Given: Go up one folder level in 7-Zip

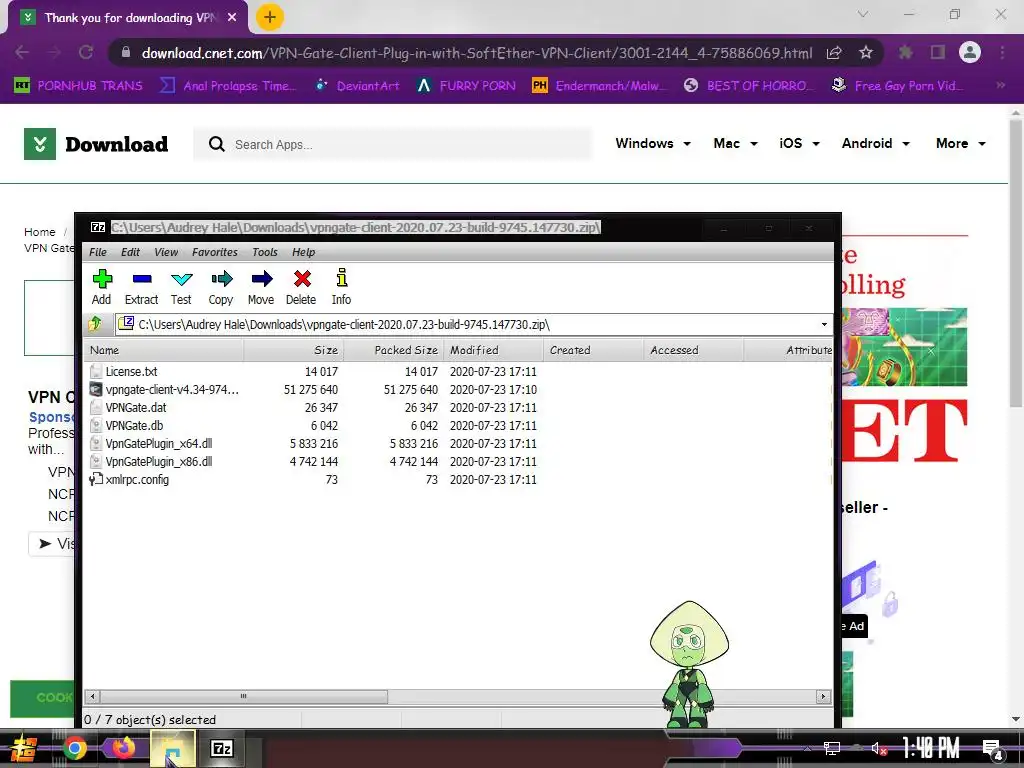Looking at the screenshot, I should (x=95, y=324).
